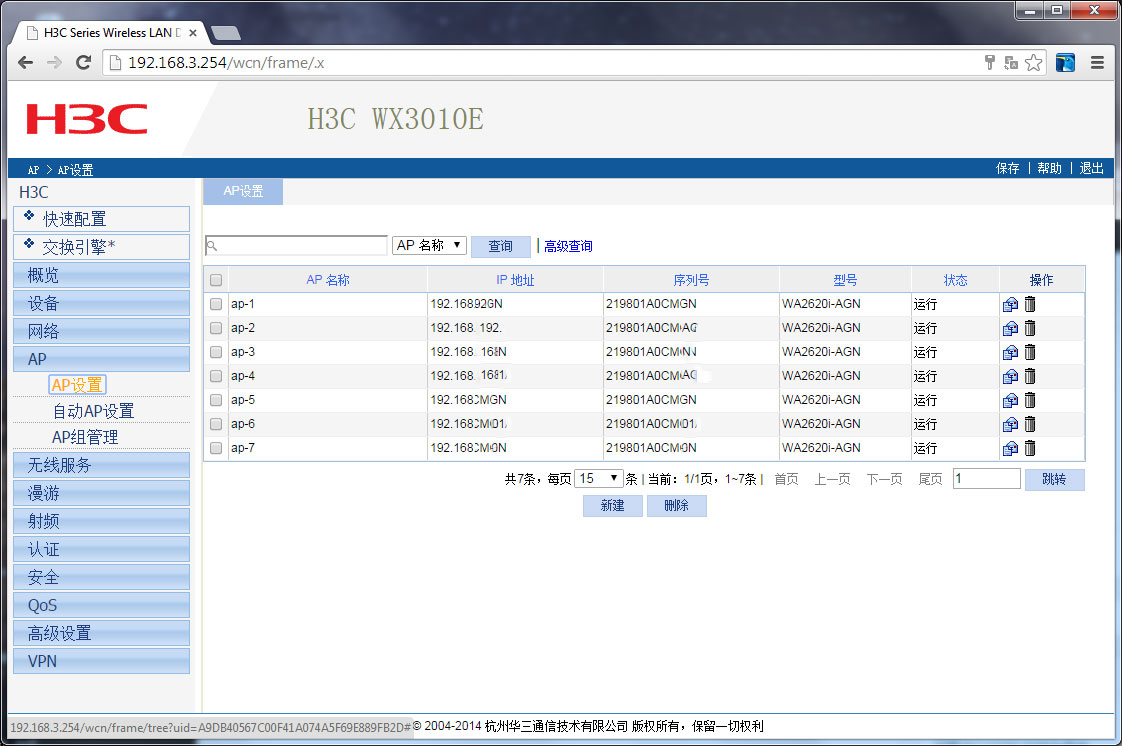Expand the 交换引擎* sidebar item
The image size is (1122, 746).
102,247
